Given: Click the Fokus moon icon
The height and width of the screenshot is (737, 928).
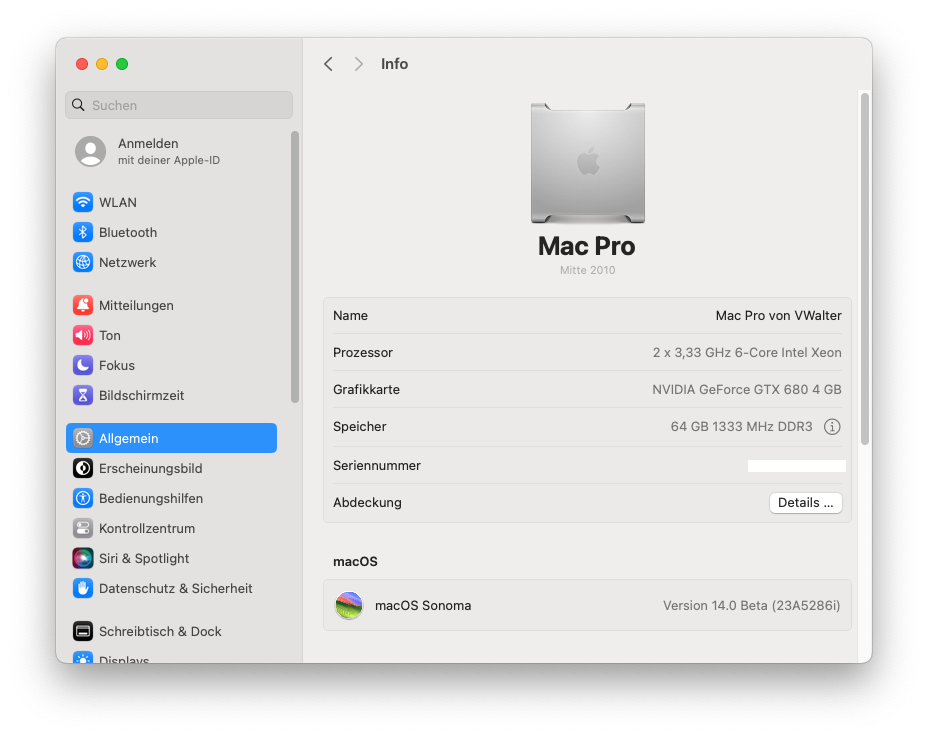Looking at the screenshot, I should tap(83, 365).
